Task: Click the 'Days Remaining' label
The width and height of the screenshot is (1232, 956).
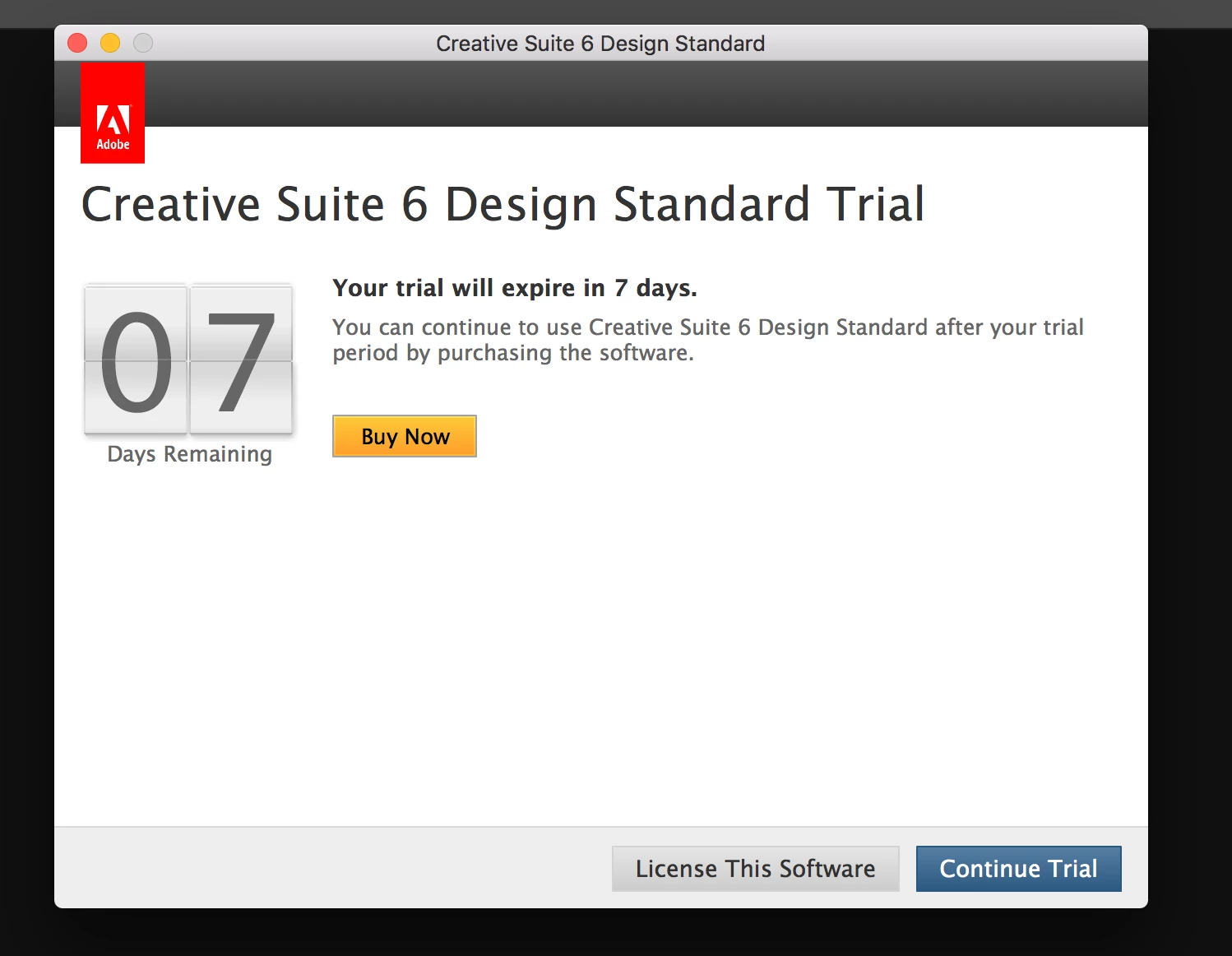Action: 189,454
